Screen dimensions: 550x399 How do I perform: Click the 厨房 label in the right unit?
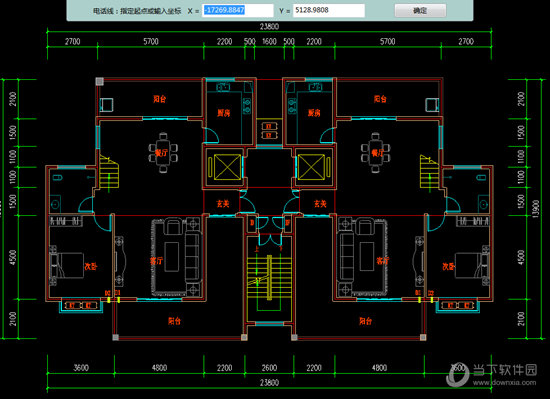(x=314, y=113)
